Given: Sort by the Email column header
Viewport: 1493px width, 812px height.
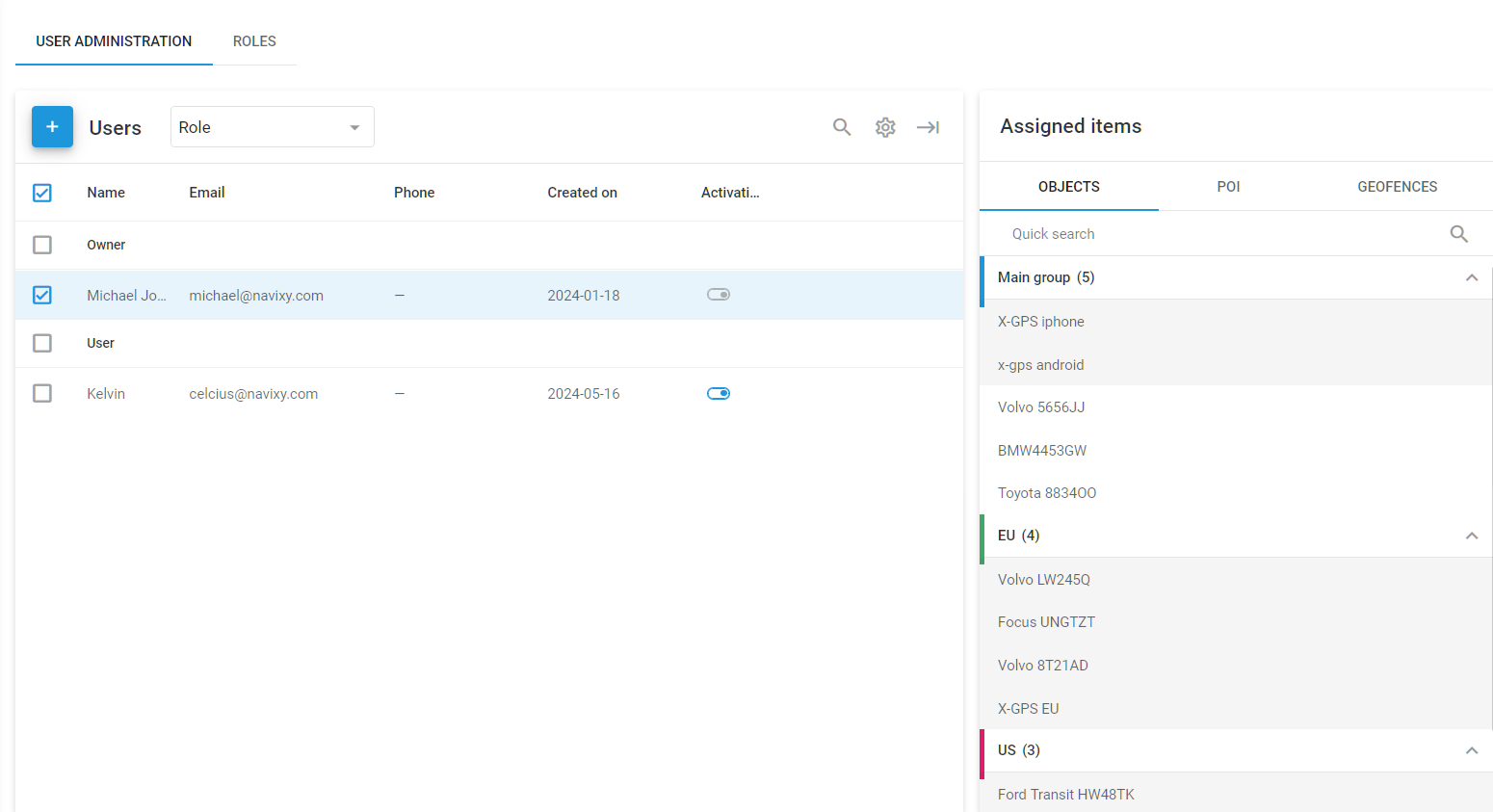Looking at the screenshot, I should click(x=207, y=193).
